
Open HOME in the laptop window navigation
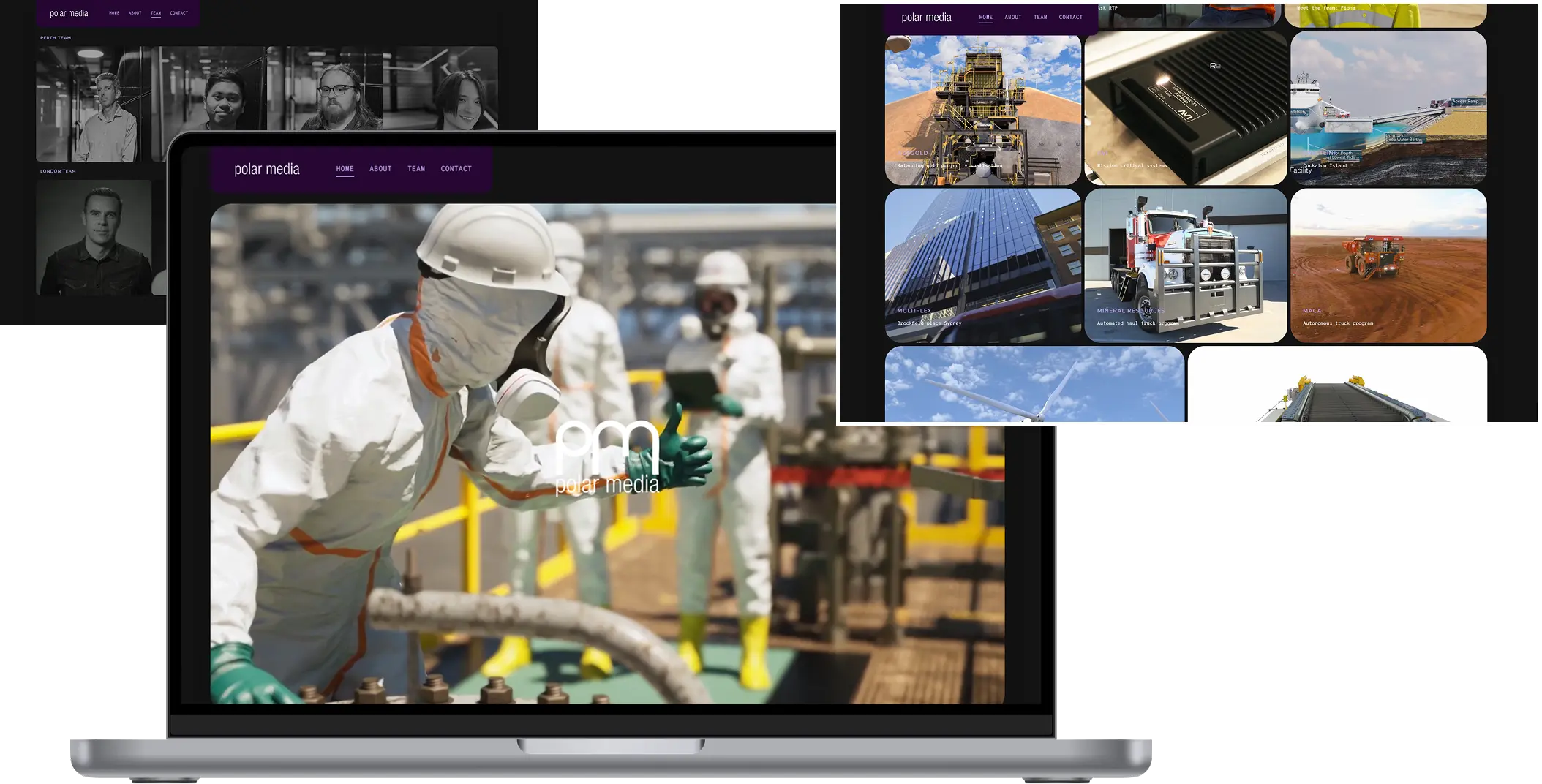(x=345, y=169)
